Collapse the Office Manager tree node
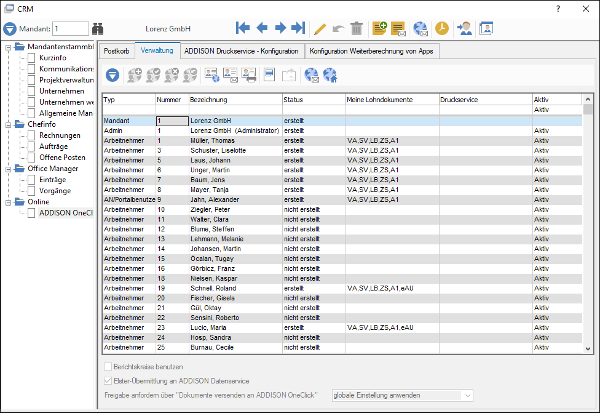The height and width of the screenshot is (413, 600). coord(8,169)
